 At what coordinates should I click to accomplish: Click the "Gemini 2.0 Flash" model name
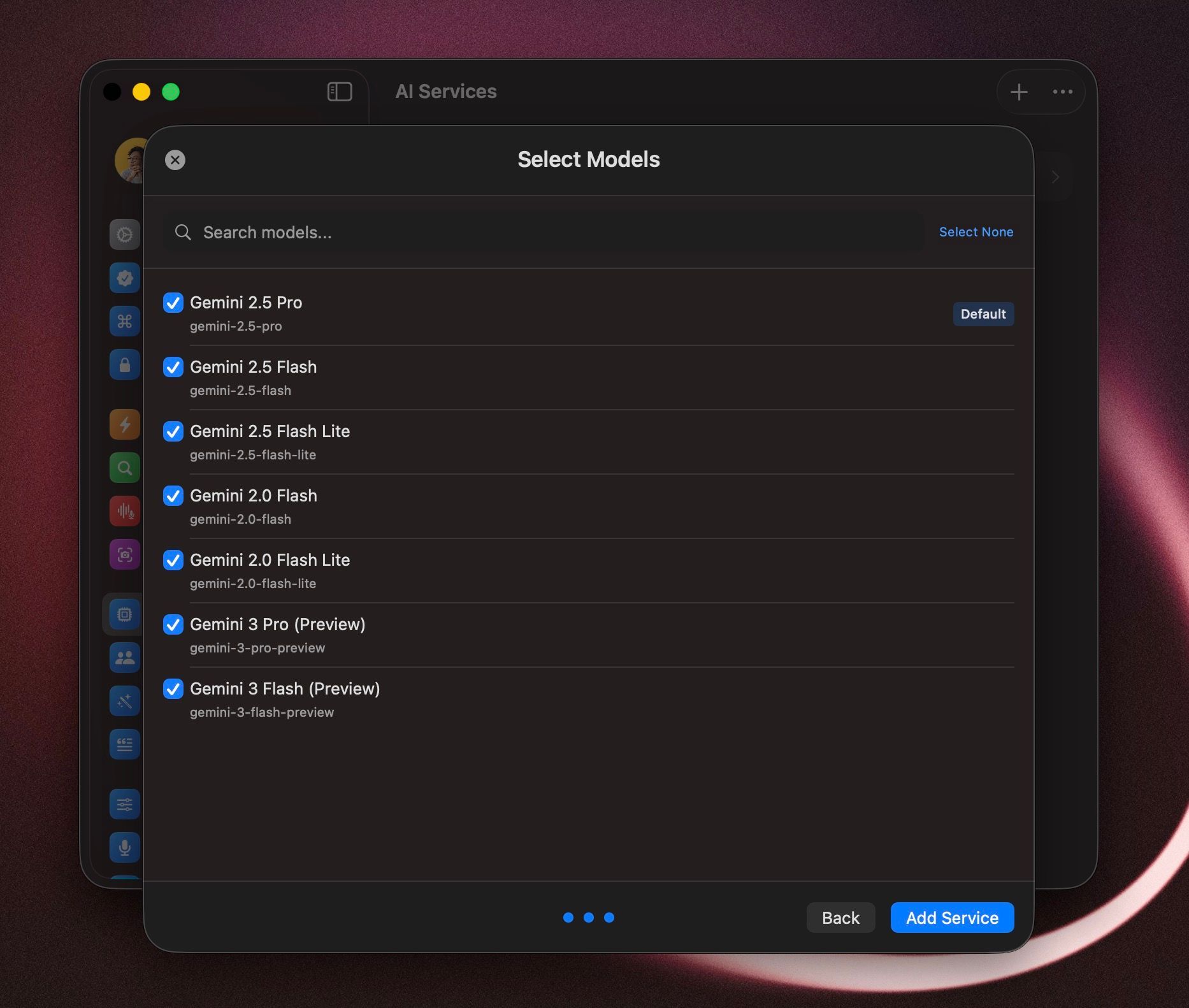pos(254,496)
